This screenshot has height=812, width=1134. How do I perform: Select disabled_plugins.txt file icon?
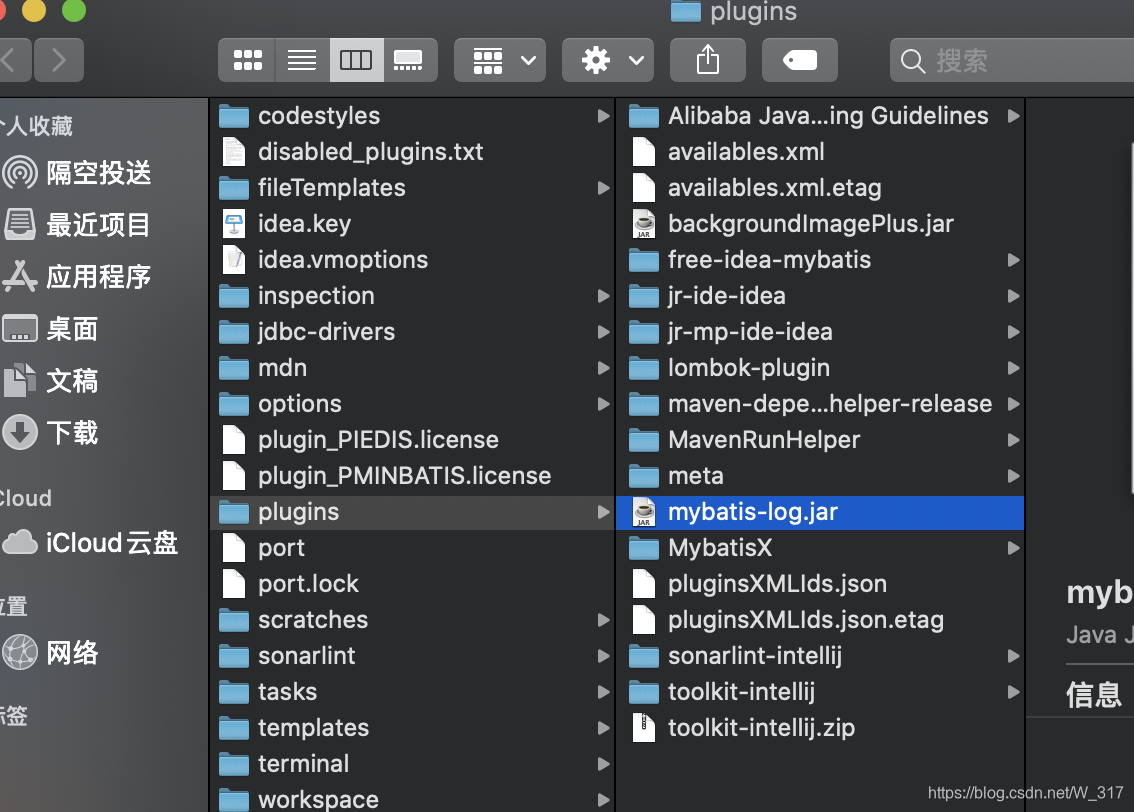(x=234, y=152)
